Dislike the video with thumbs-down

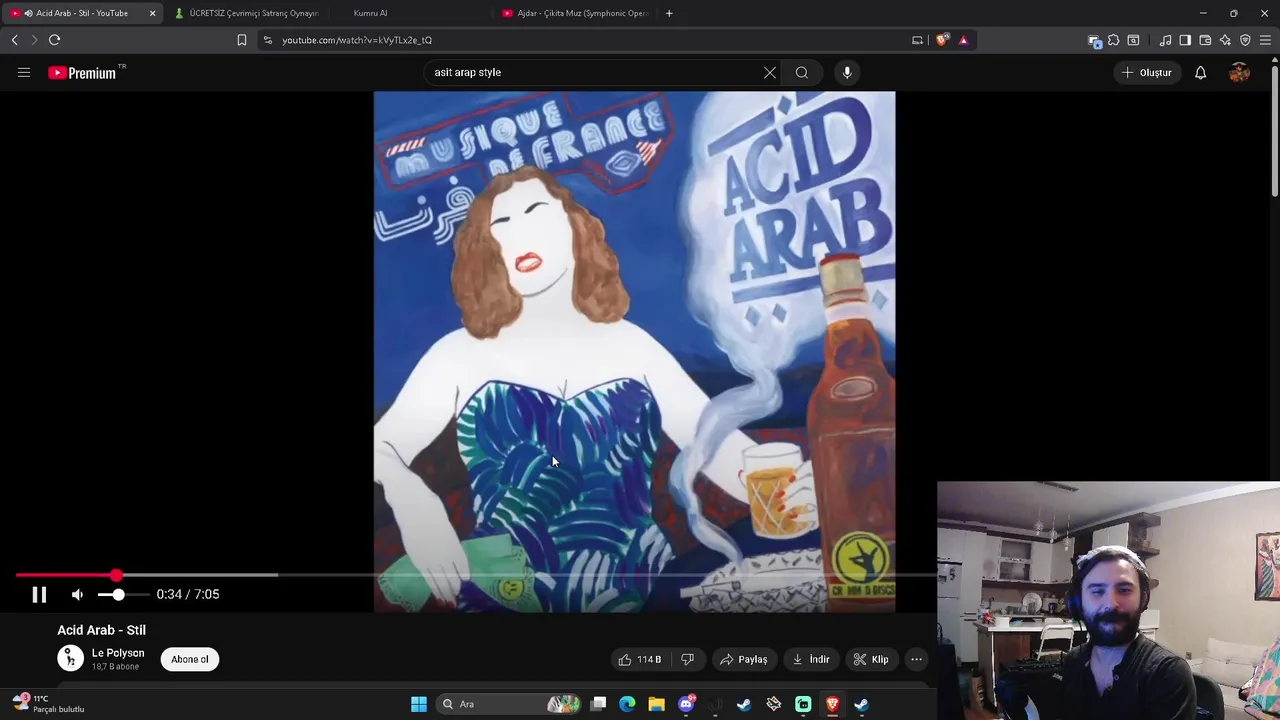(687, 659)
